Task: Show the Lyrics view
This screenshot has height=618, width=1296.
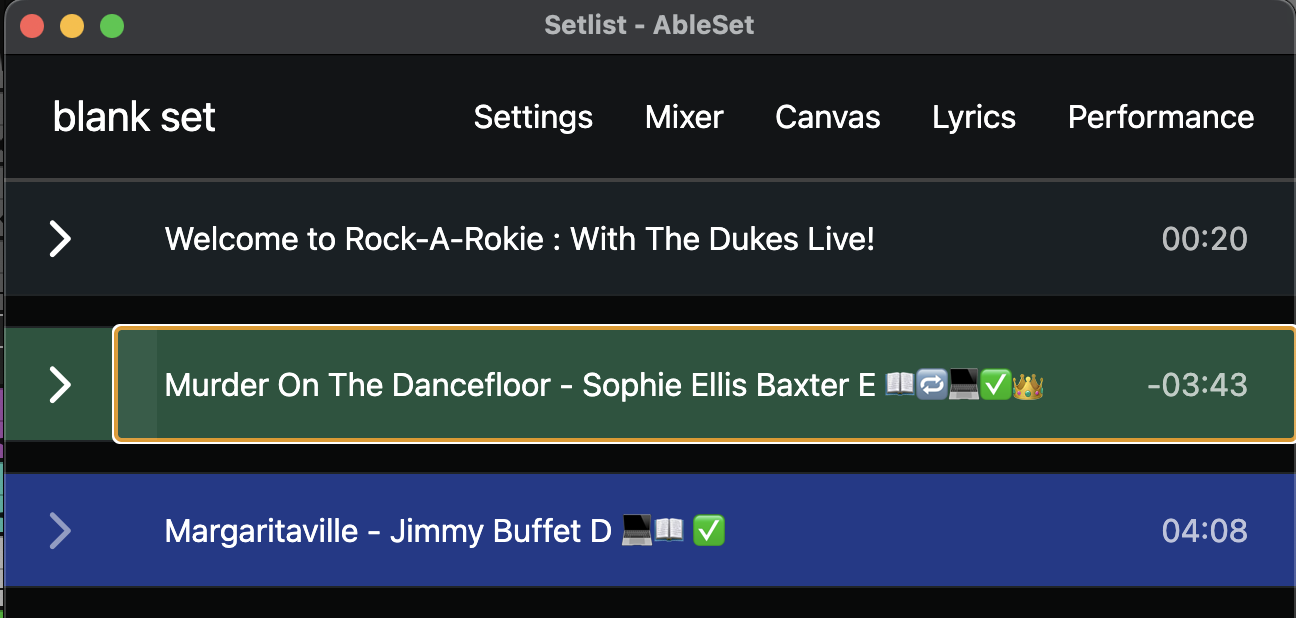Action: point(973,117)
